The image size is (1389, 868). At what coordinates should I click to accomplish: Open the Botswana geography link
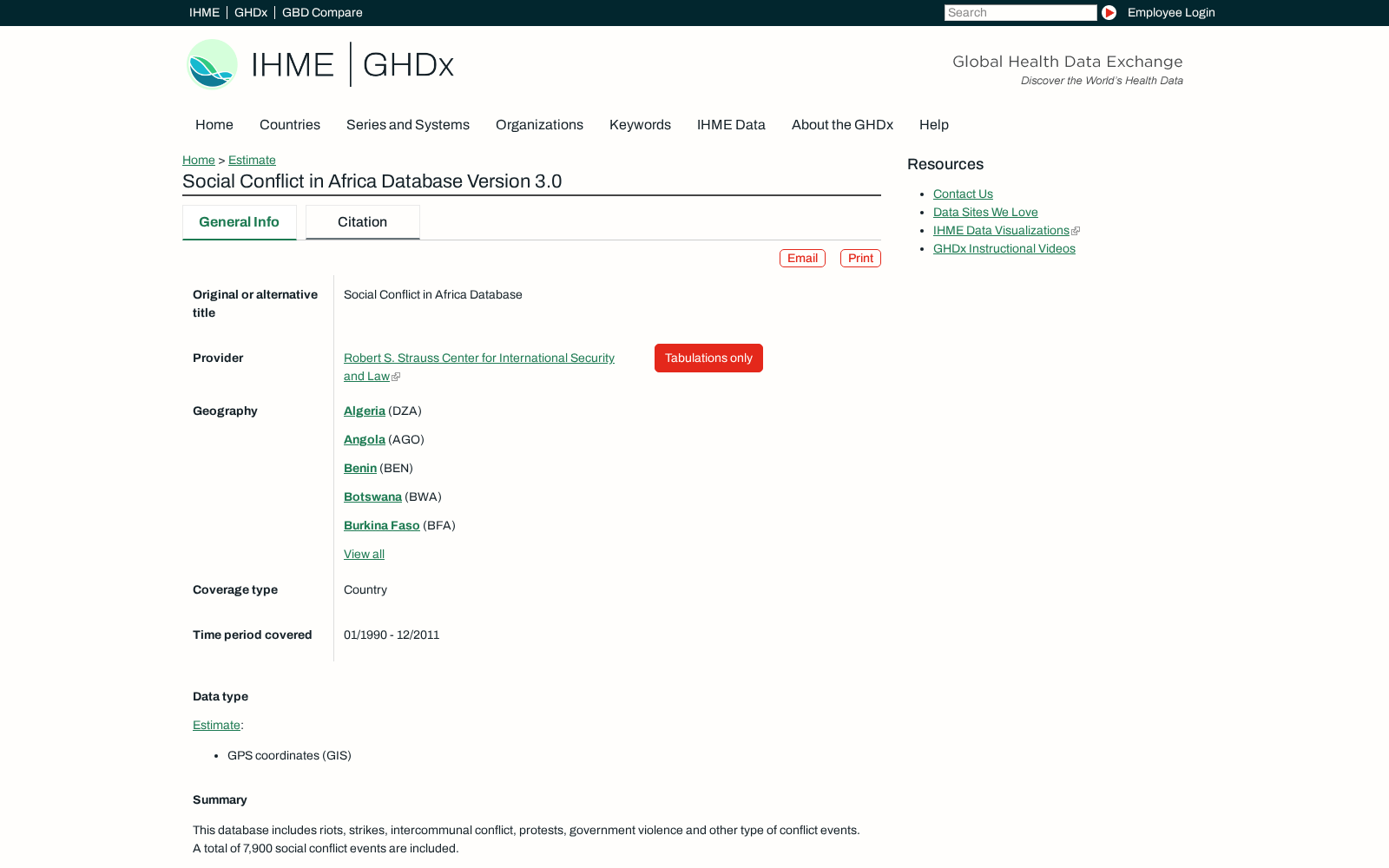pyautogui.click(x=372, y=496)
